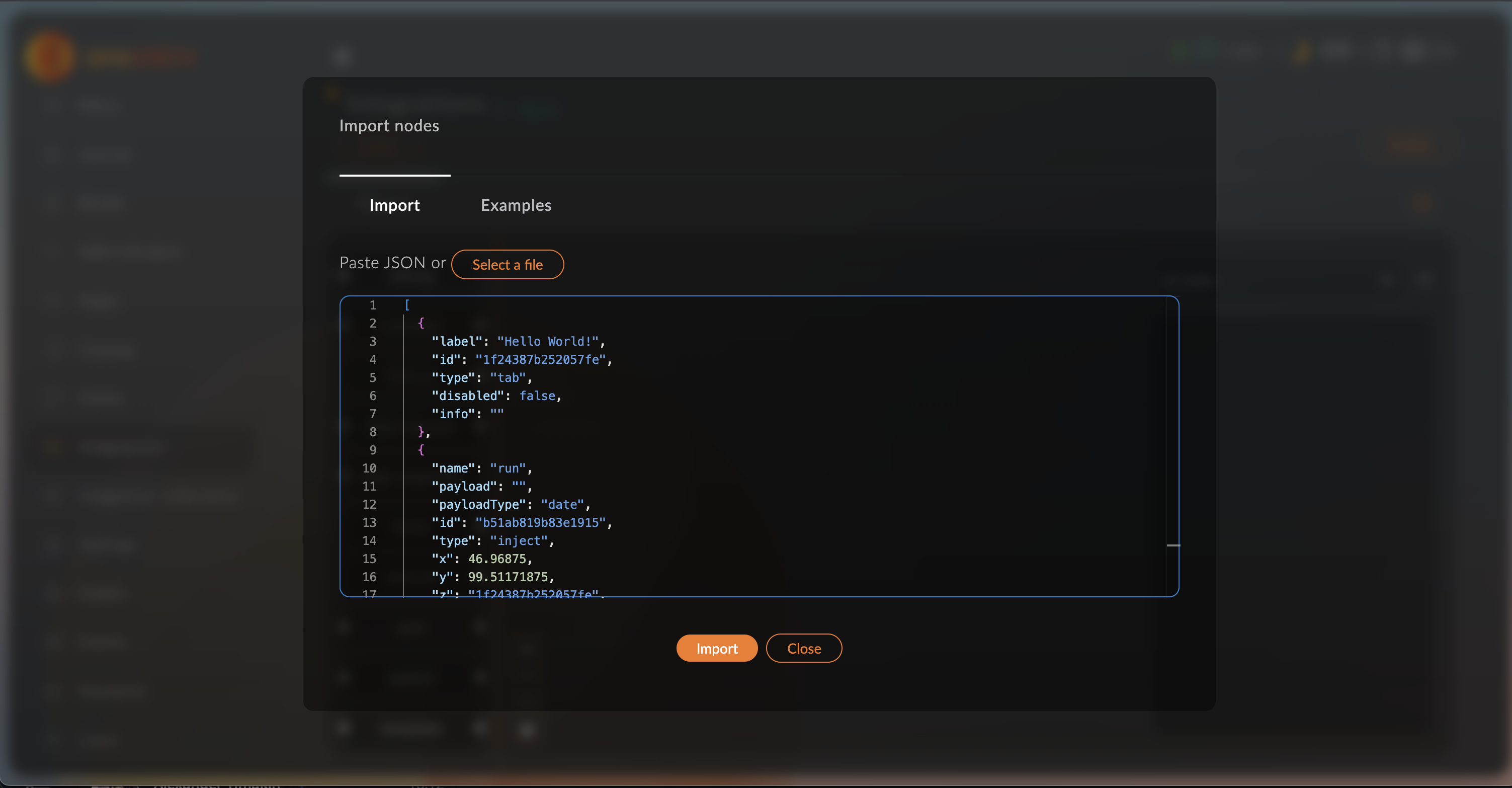Click the opening bracket on line 1
Viewport: 1512px width, 788px height.
pyautogui.click(x=407, y=305)
